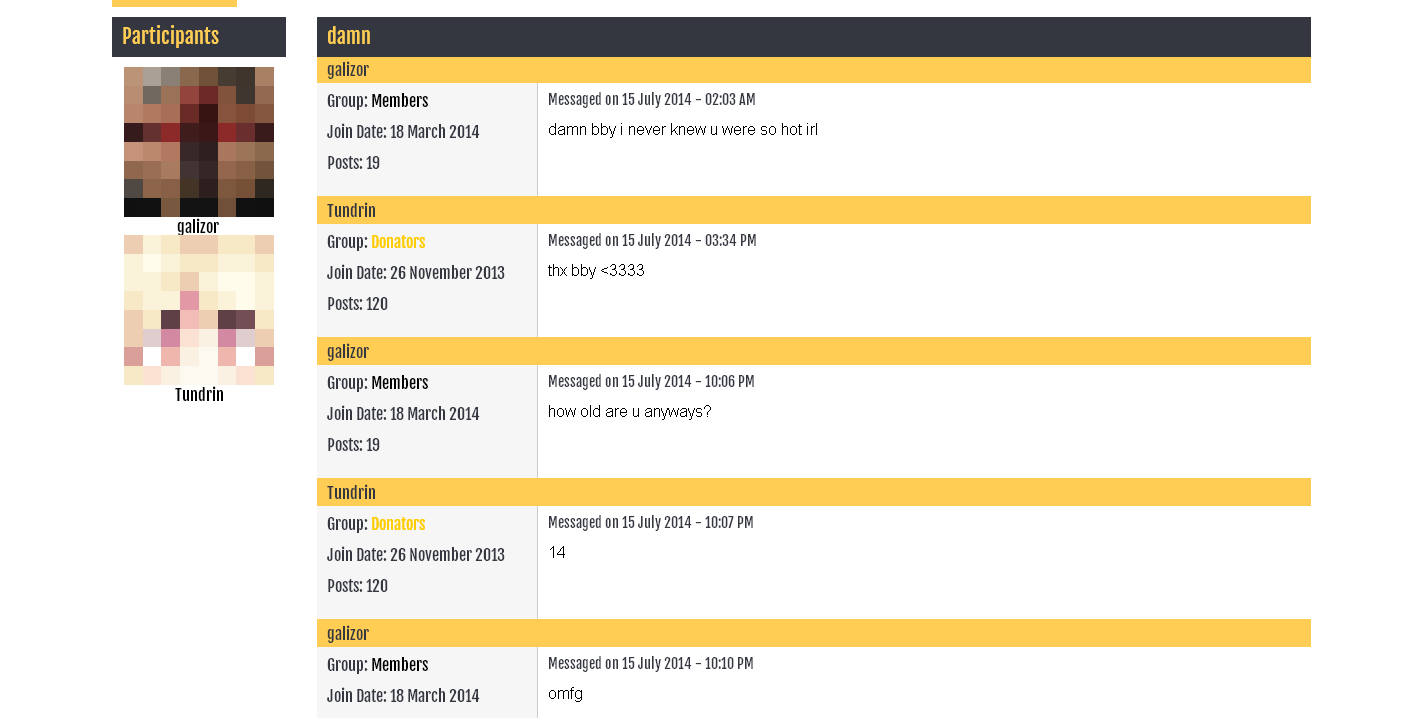The height and width of the screenshot is (718, 1410).
Task: Click the galizor username above the 10:10 PM message
Action: click(348, 634)
